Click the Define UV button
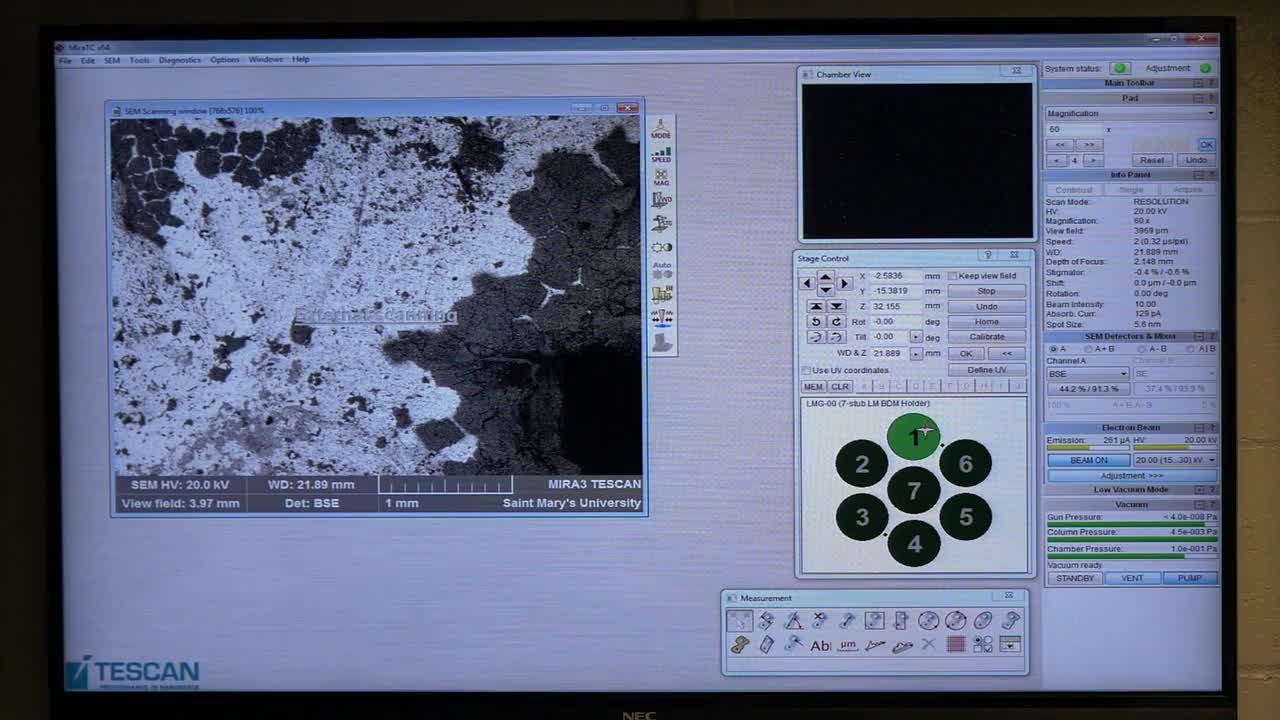Image resolution: width=1280 pixels, height=720 pixels. 986,370
